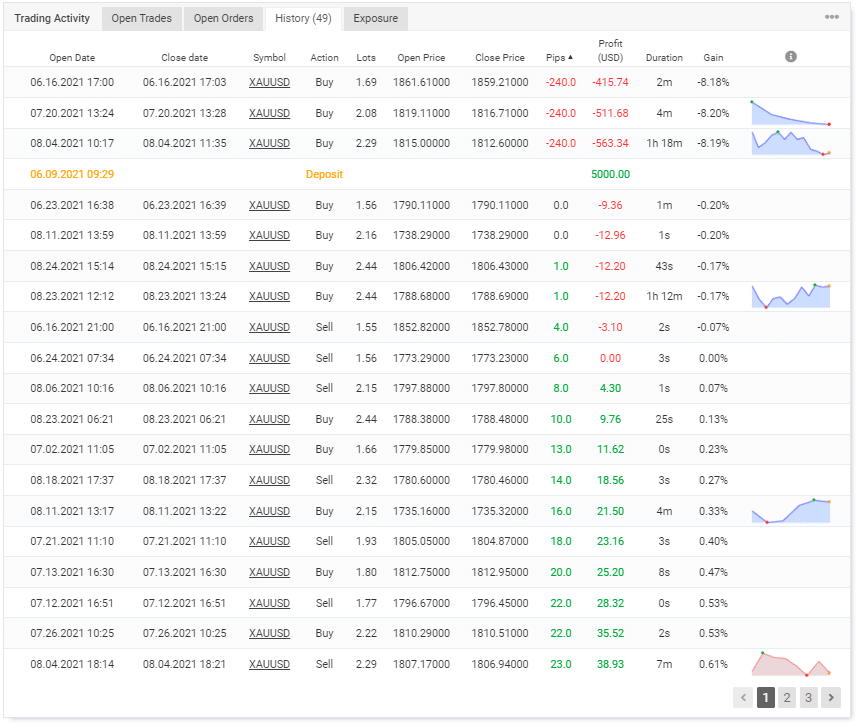
Task: Open XAUUSD link in the first trade row
Action: [x=269, y=82]
